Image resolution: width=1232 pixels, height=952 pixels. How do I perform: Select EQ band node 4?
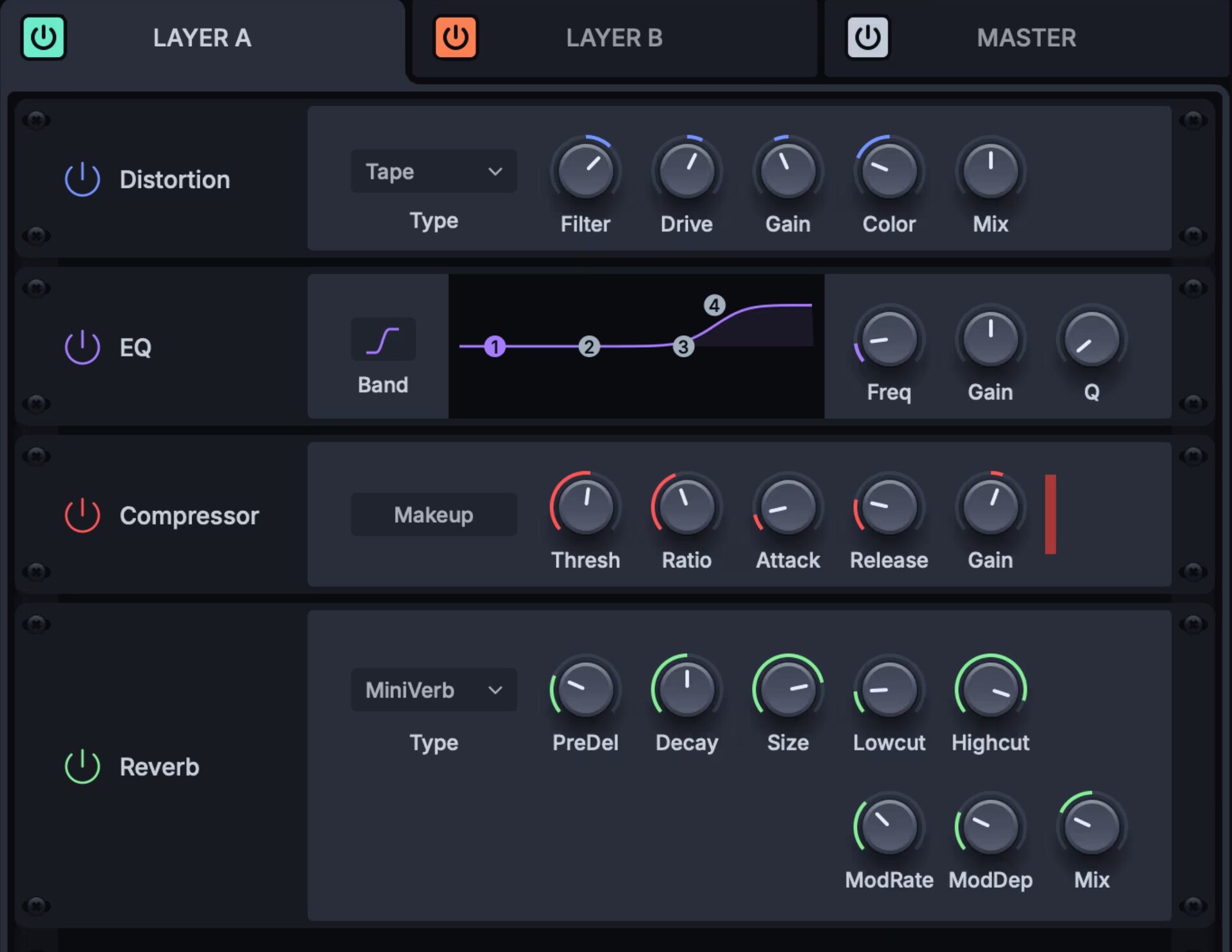tap(714, 305)
